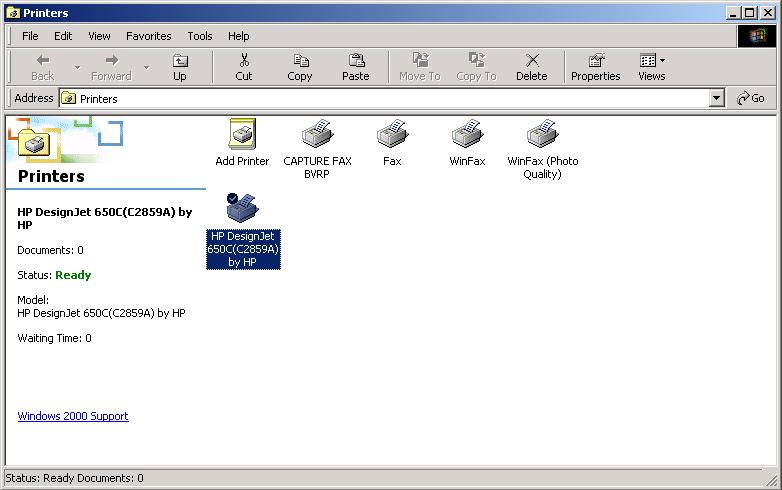Expand the Address bar dropdown
782x490 pixels.
tap(717, 98)
